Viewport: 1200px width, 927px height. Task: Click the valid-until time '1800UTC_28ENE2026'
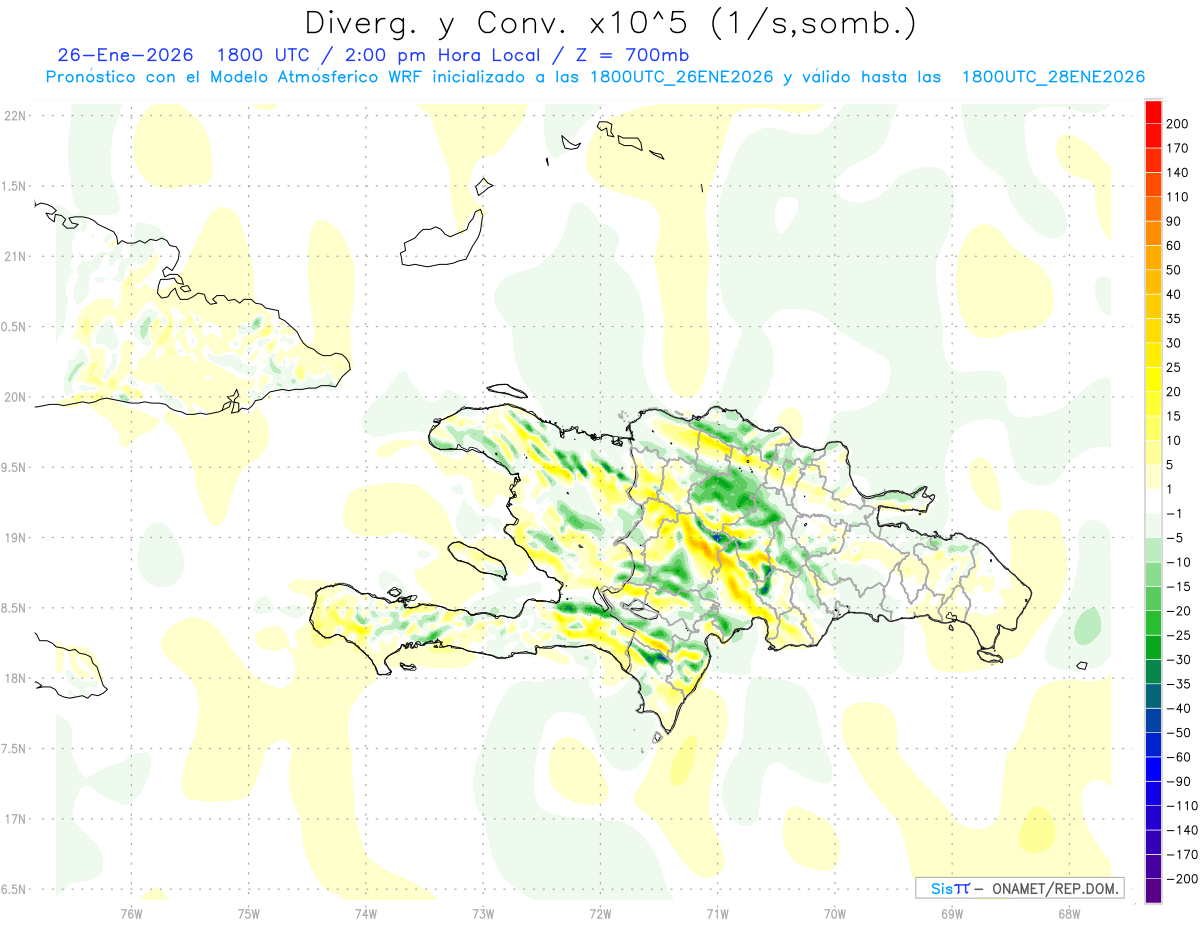coord(1053,77)
